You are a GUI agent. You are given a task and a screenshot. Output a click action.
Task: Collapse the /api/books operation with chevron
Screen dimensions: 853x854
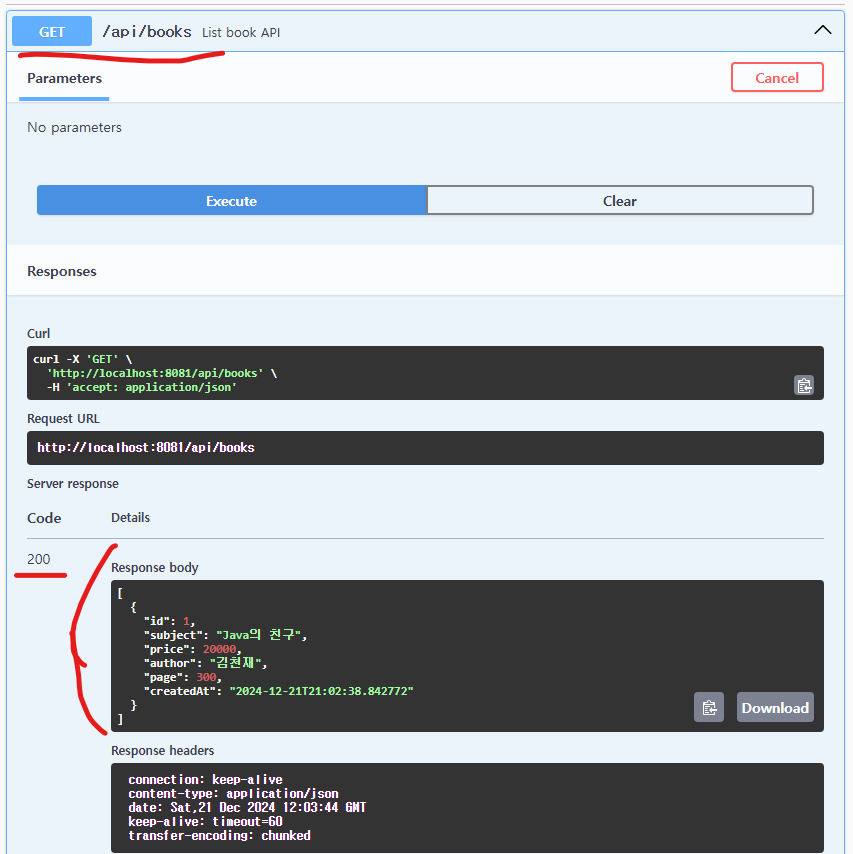tap(822, 30)
